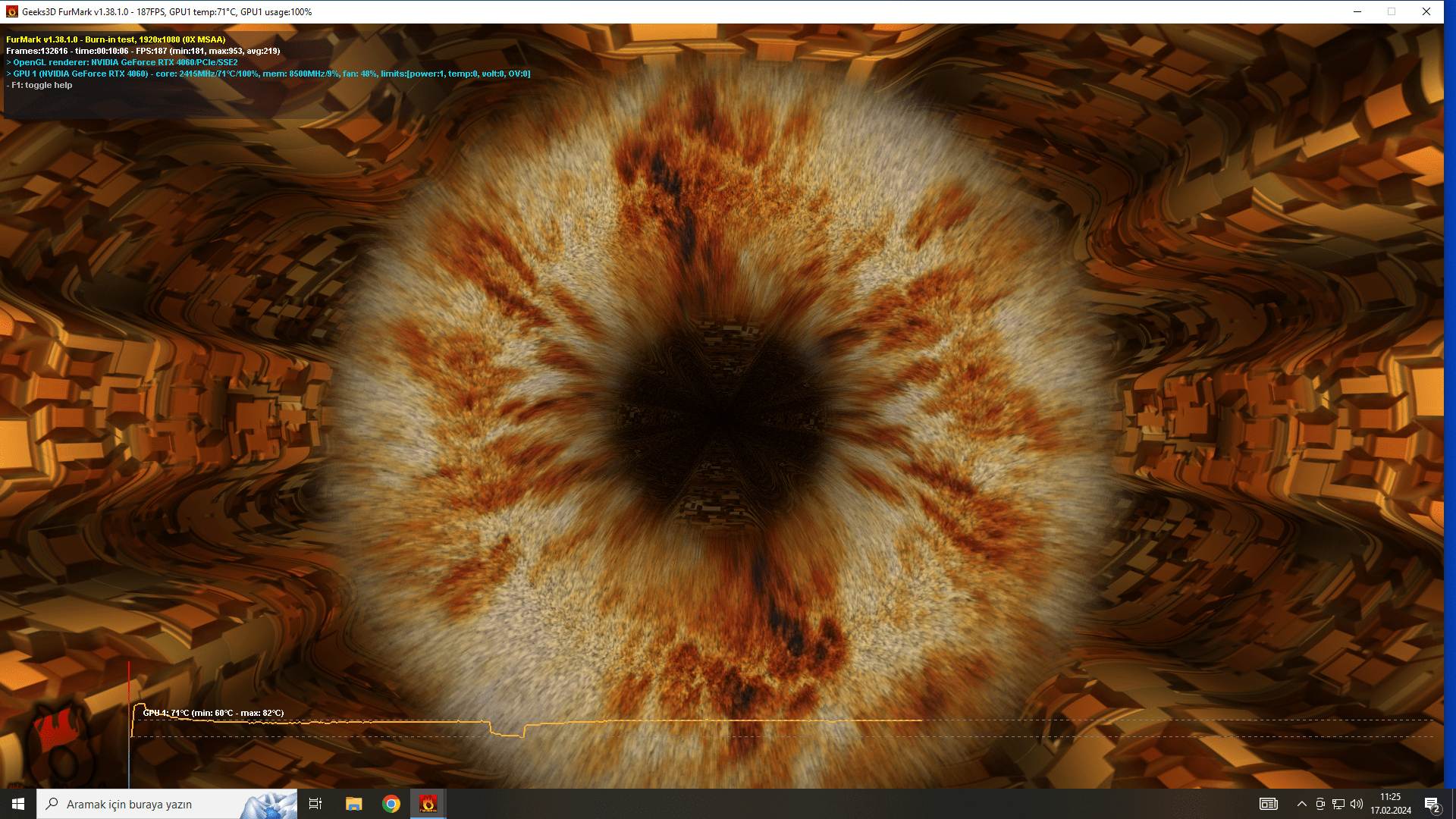Open the network status tray icon
Image resolution: width=1456 pixels, height=819 pixels.
point(1338,804)
